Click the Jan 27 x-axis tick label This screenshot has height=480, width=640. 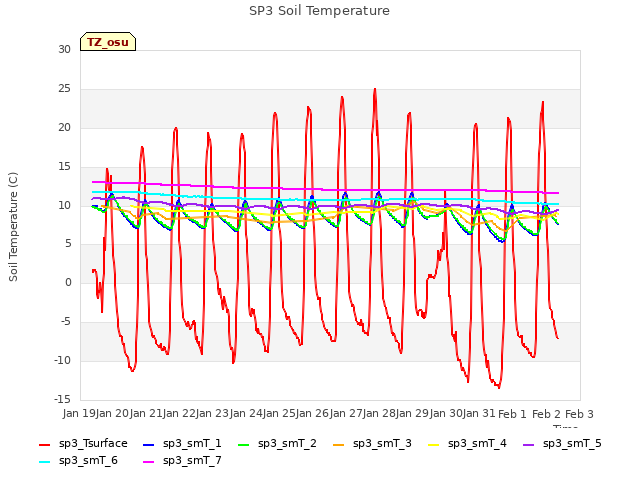347,413
